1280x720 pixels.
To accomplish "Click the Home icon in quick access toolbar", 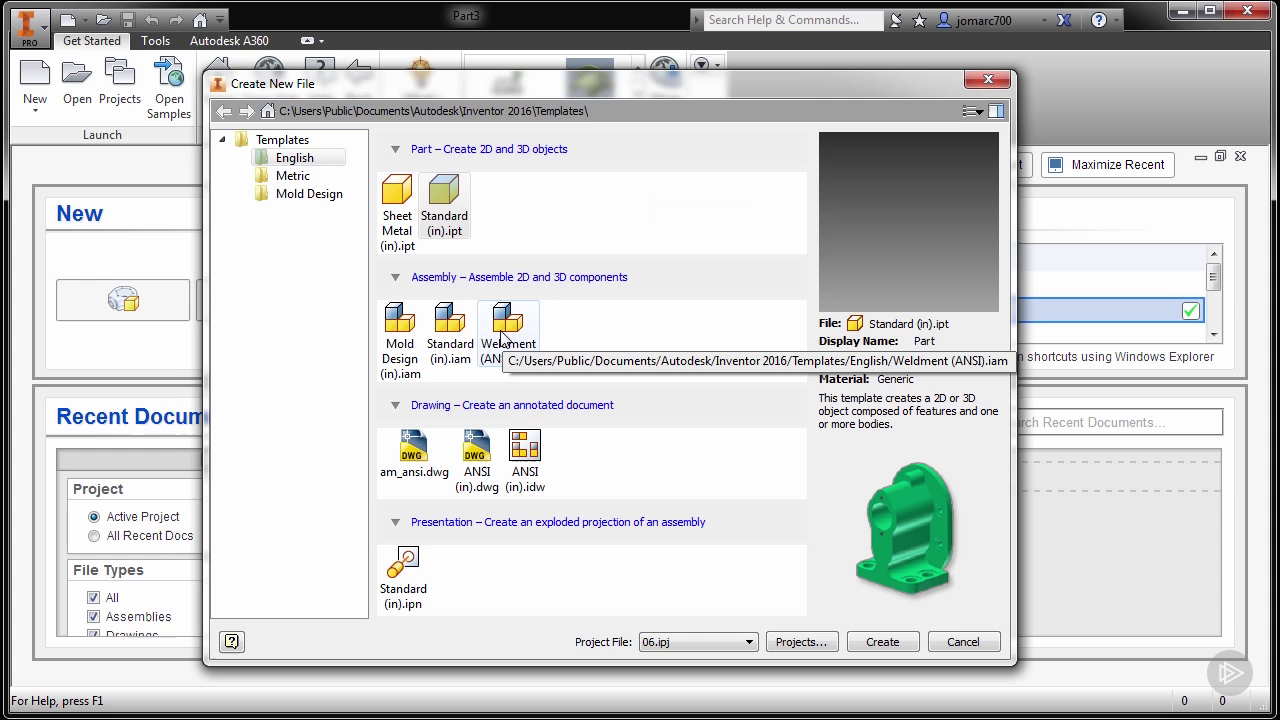I will 200,20.
